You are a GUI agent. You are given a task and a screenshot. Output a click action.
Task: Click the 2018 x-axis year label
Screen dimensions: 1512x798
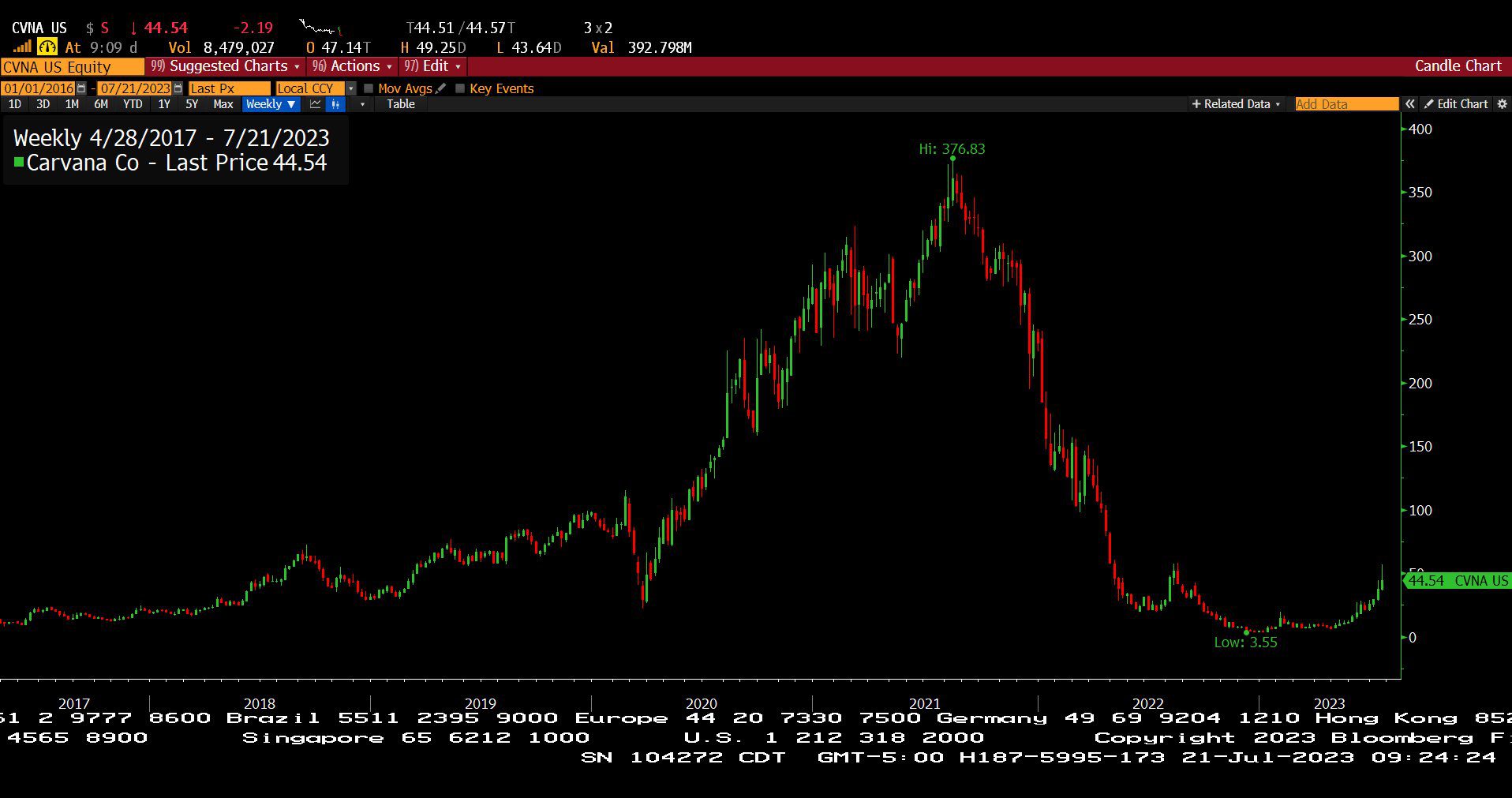(x=259, y=703)
